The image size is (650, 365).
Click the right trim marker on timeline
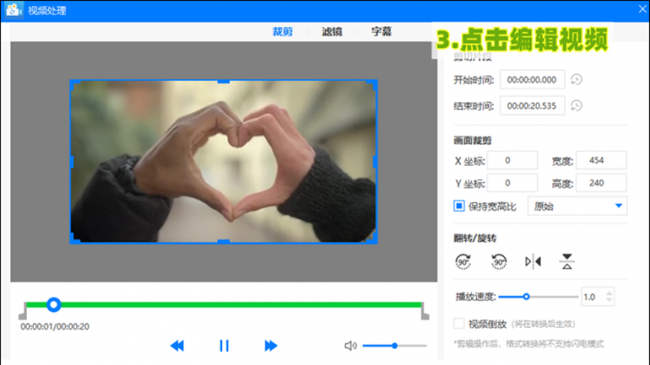[425, 312]
